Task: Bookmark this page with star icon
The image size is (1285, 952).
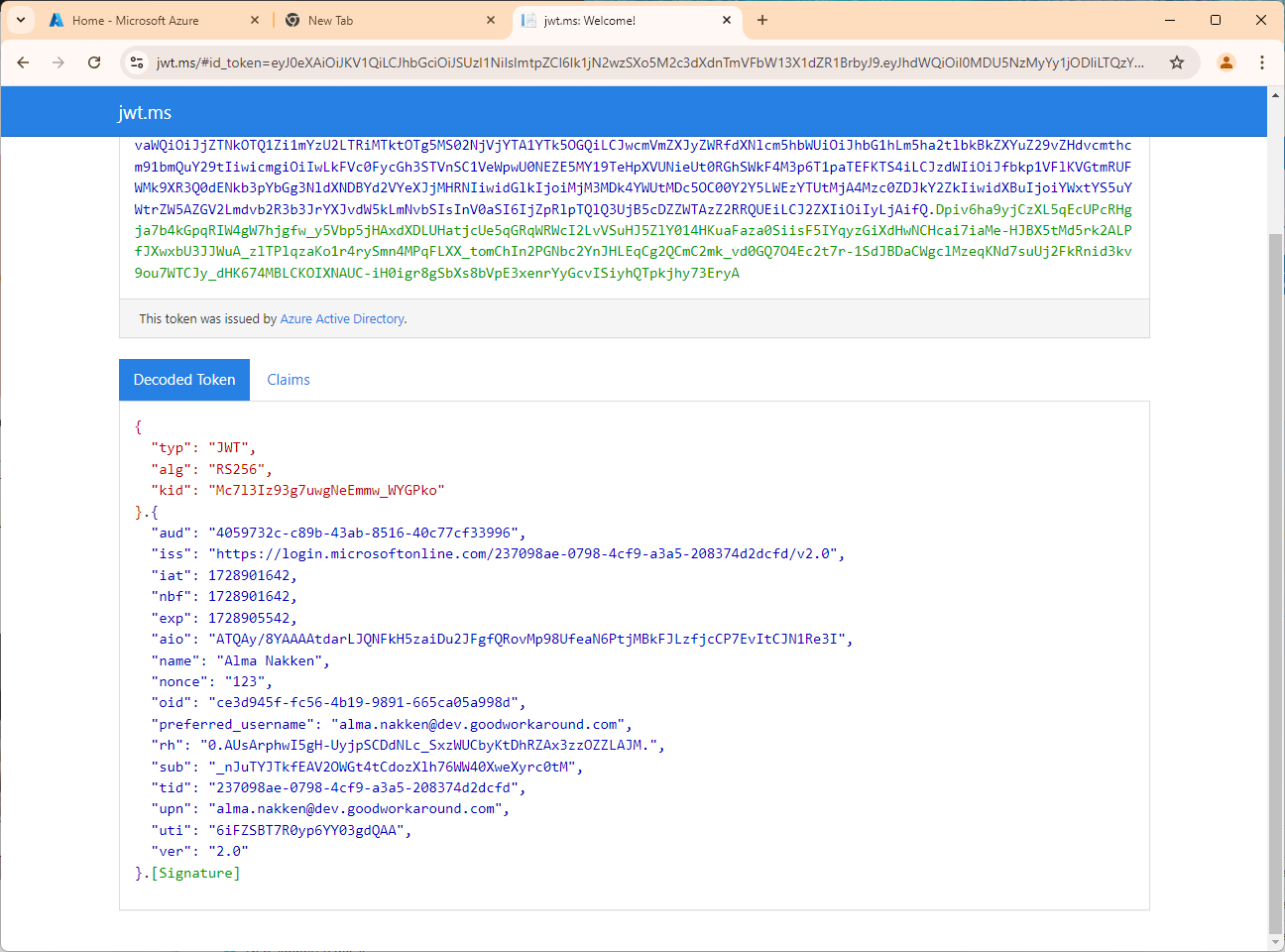Action: (1177, 62)
